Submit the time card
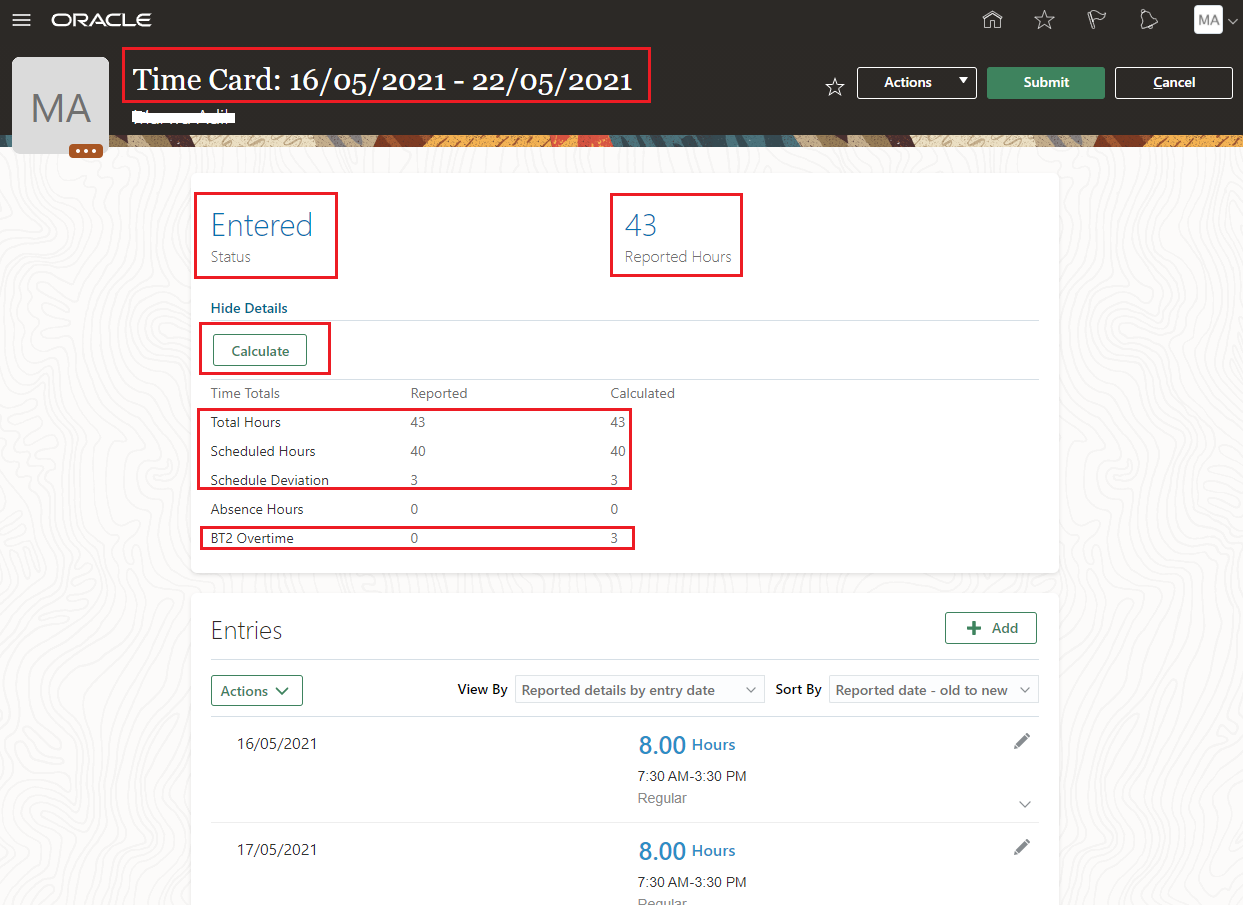Viewport: 1243px width, 905px height. 1045,82
